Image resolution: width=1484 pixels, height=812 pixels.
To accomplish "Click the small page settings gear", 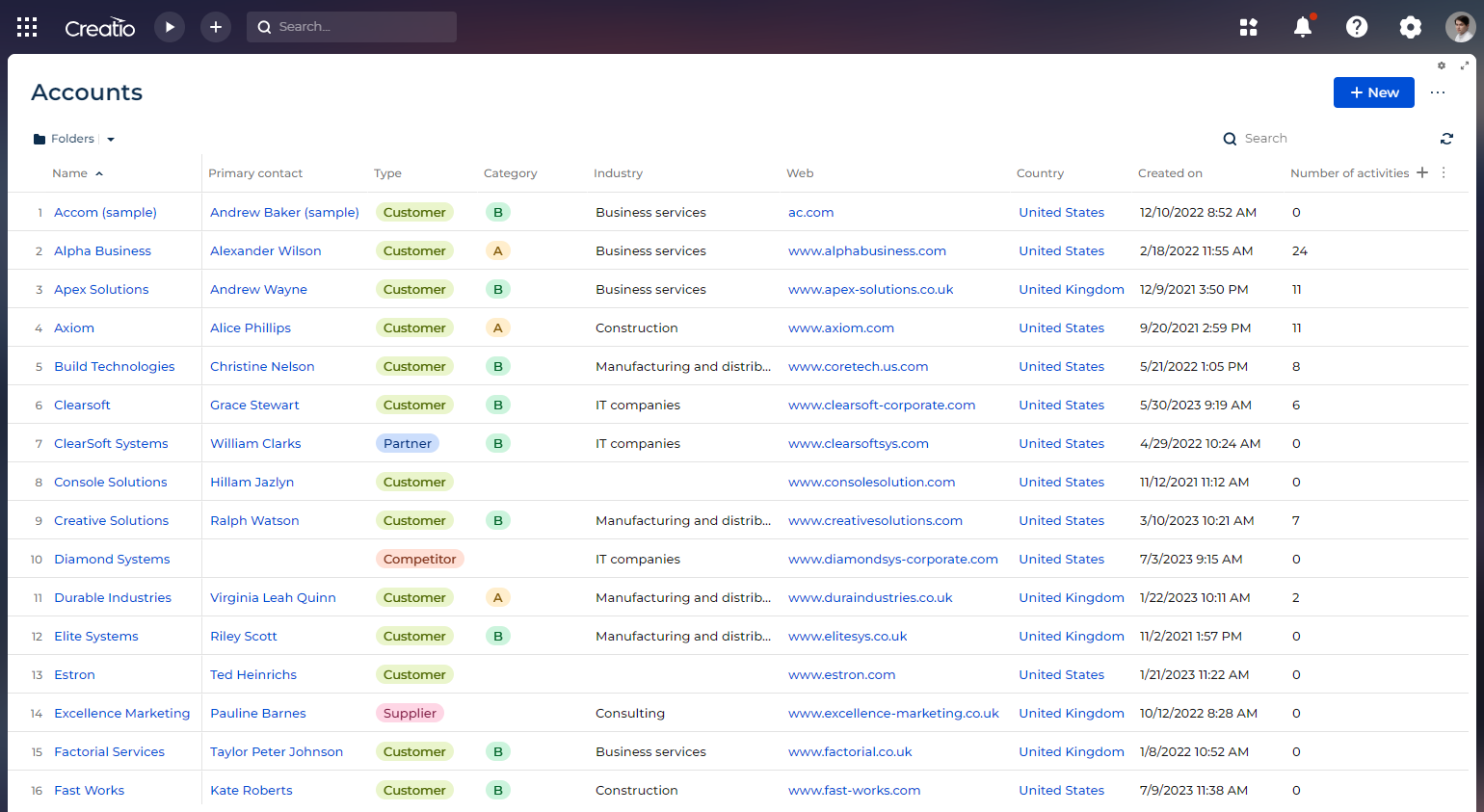I will tap(1442, 65).
